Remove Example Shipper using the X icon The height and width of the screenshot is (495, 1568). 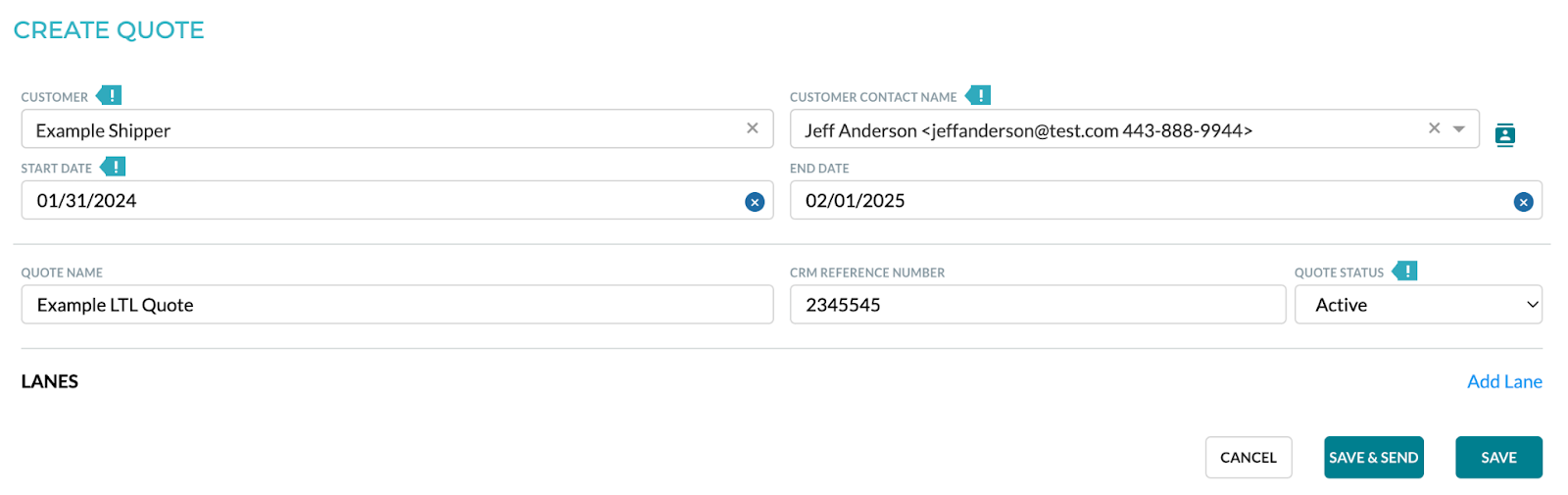tap(752, 128)
